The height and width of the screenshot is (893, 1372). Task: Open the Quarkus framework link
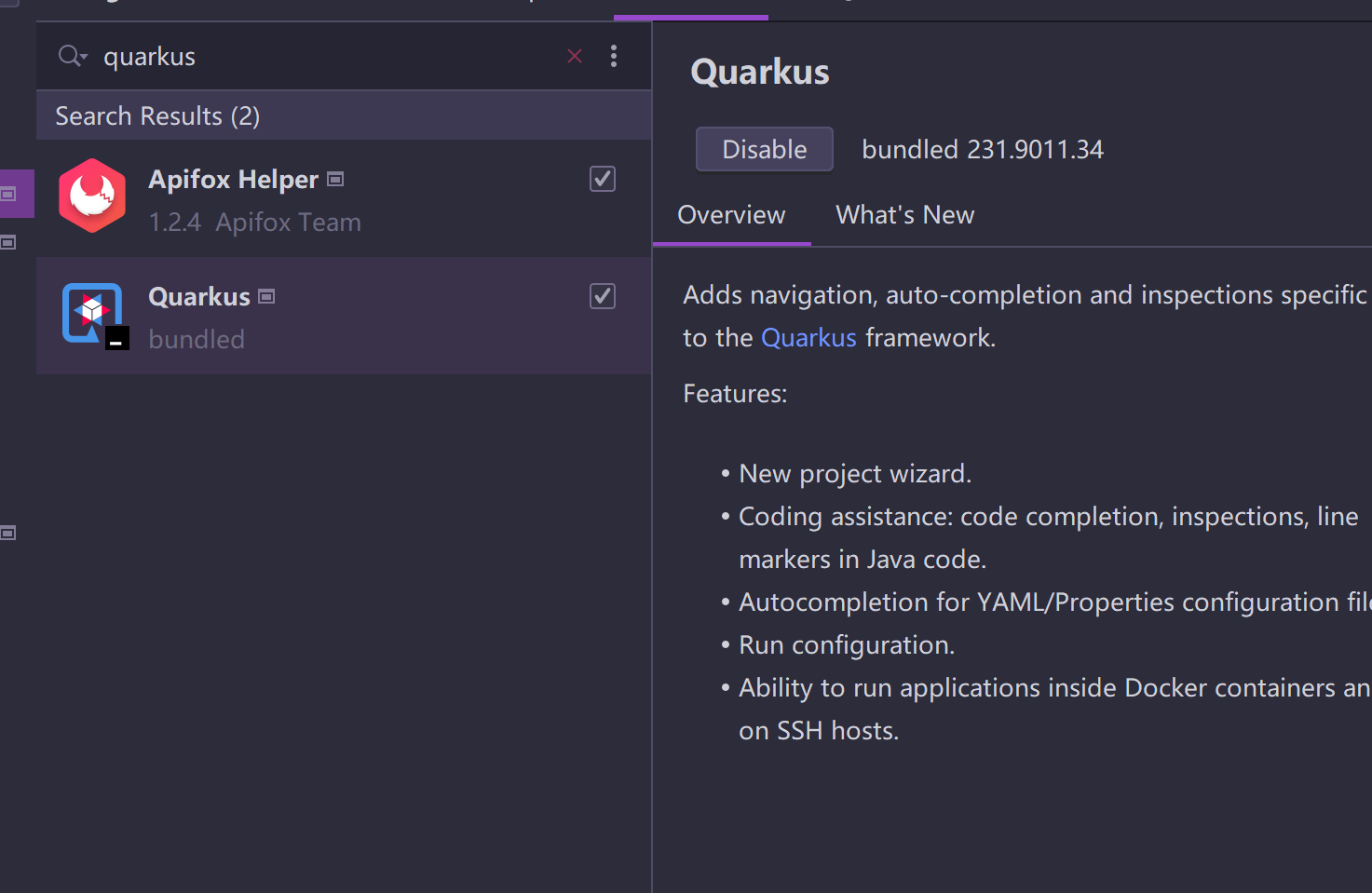[x=808, y=337]
